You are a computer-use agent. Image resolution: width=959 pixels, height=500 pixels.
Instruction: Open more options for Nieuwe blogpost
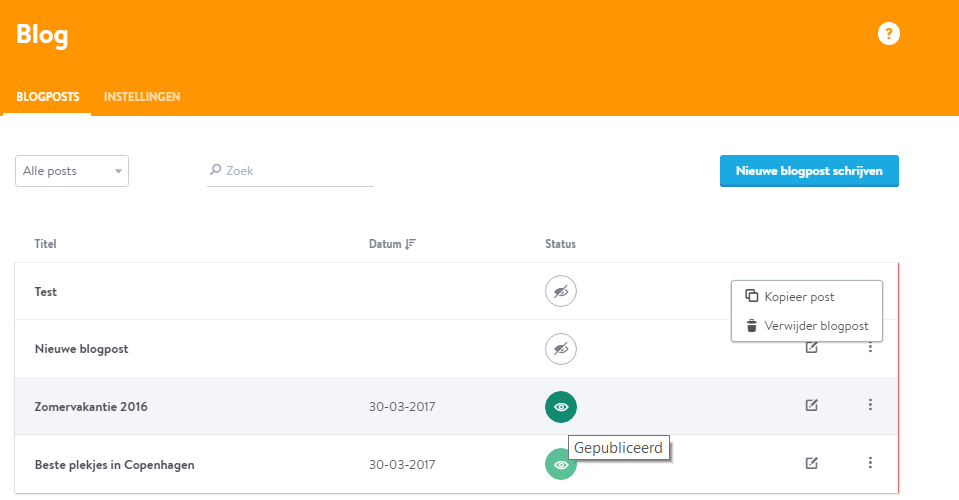[x=870, y=348]
